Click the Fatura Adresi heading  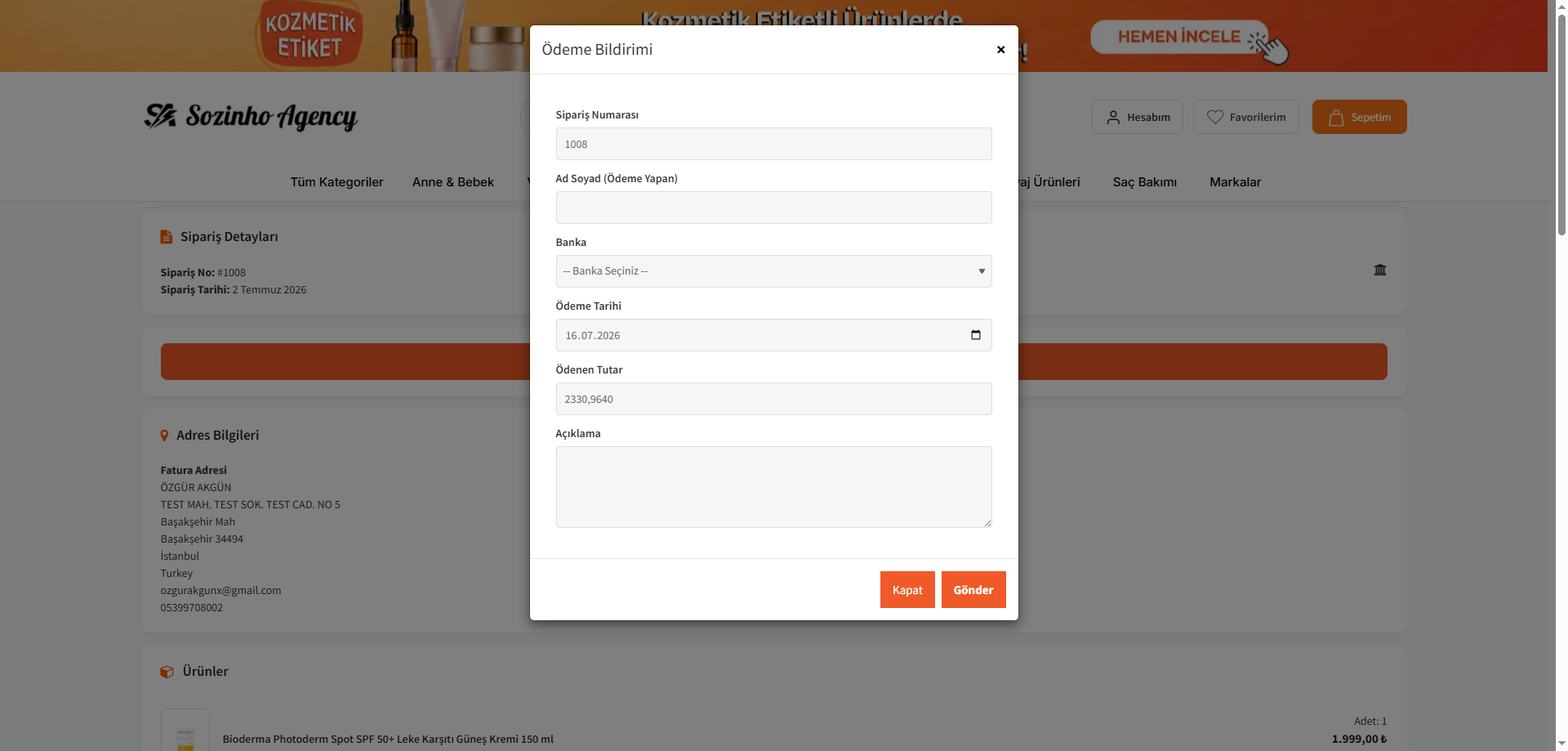coord(194,470)
